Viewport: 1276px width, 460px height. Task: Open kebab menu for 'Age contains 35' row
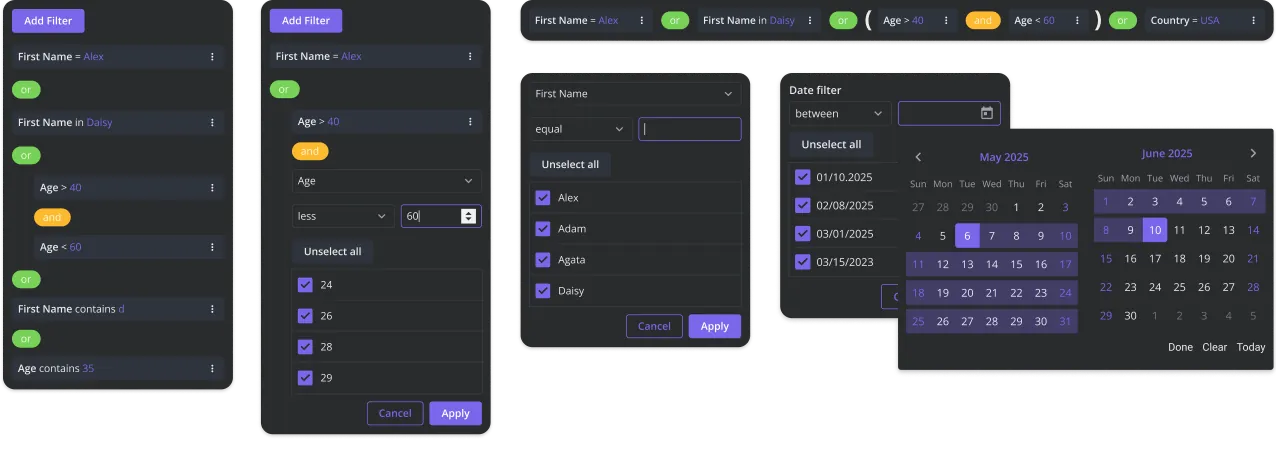point(212,369)
